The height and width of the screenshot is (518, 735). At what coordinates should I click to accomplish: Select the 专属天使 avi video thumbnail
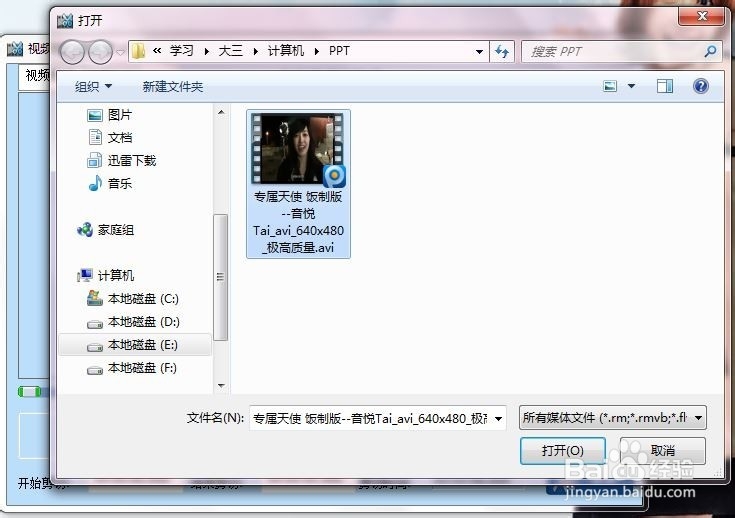click(x=298, y=149)
